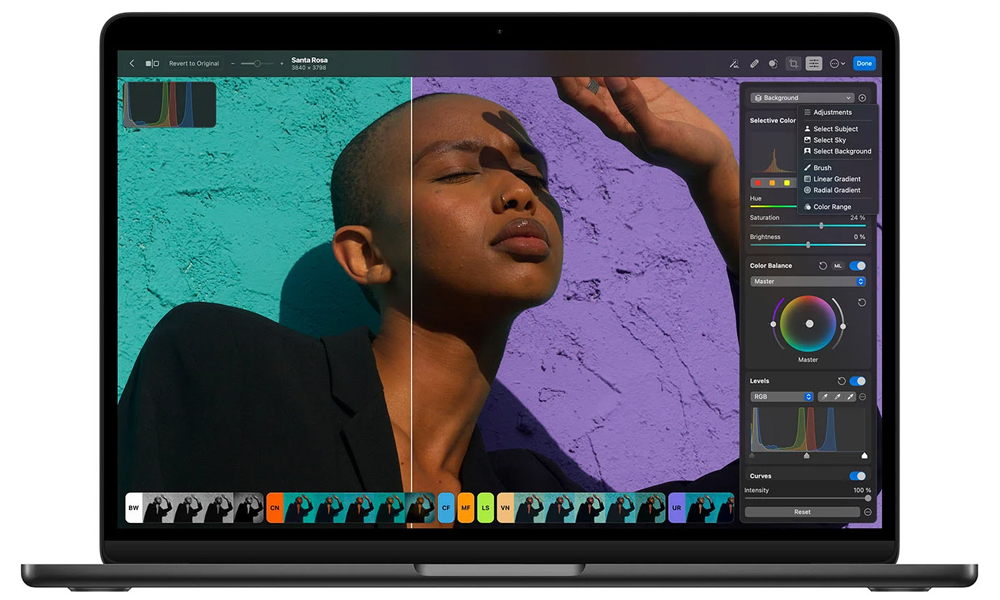Click the split comparison view icon
This screenshot has height=600, width=1000.
coord(152,63)
